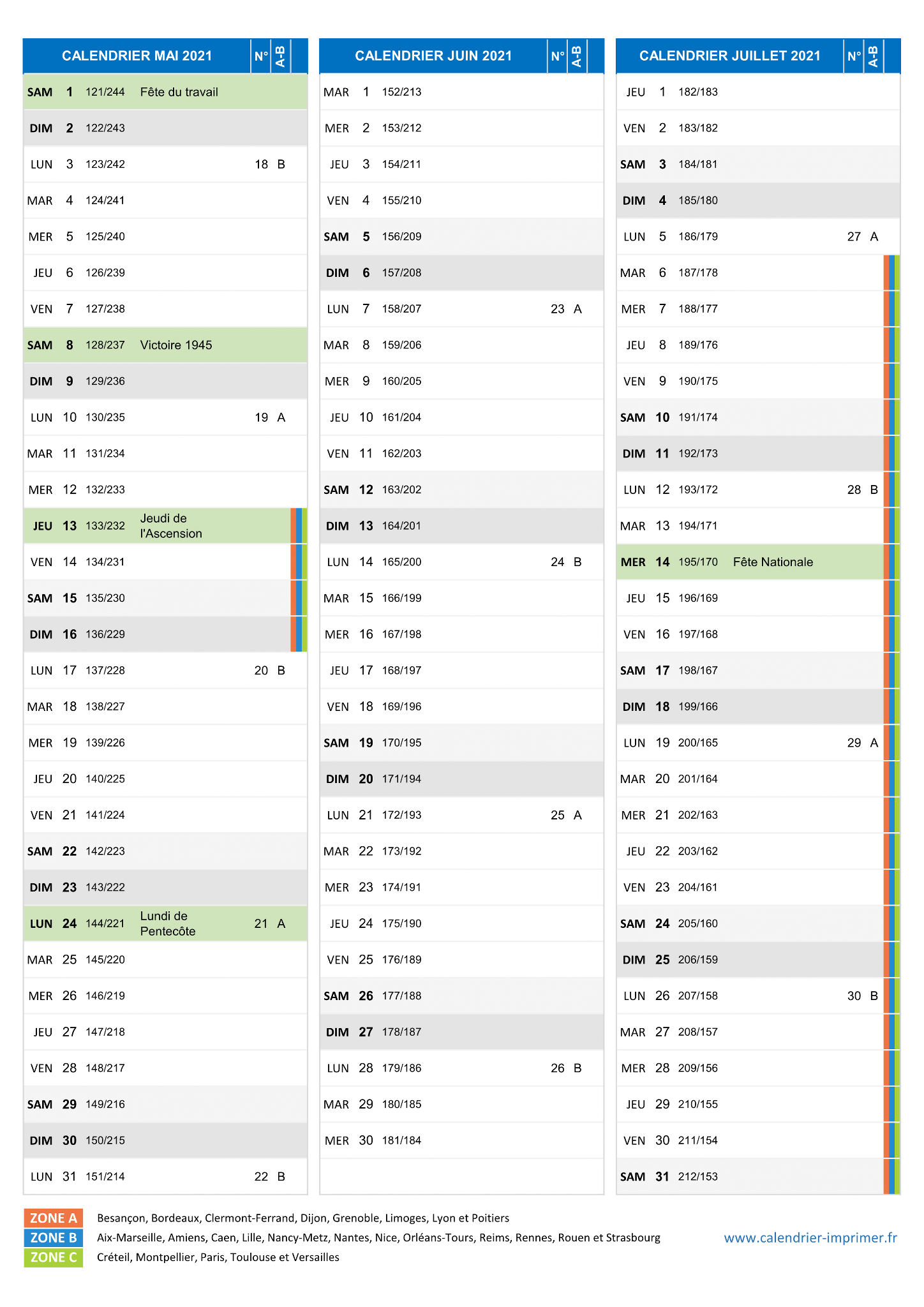Screen dimensions: 924x1307
Task: Click the orange ZONE A legend badge
Action: 54,1218
